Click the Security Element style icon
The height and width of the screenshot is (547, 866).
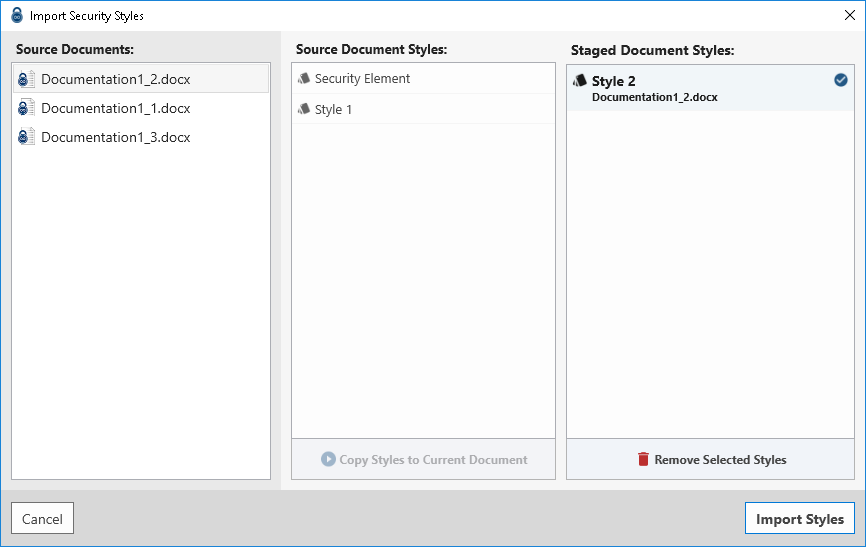tap(304, 78)
